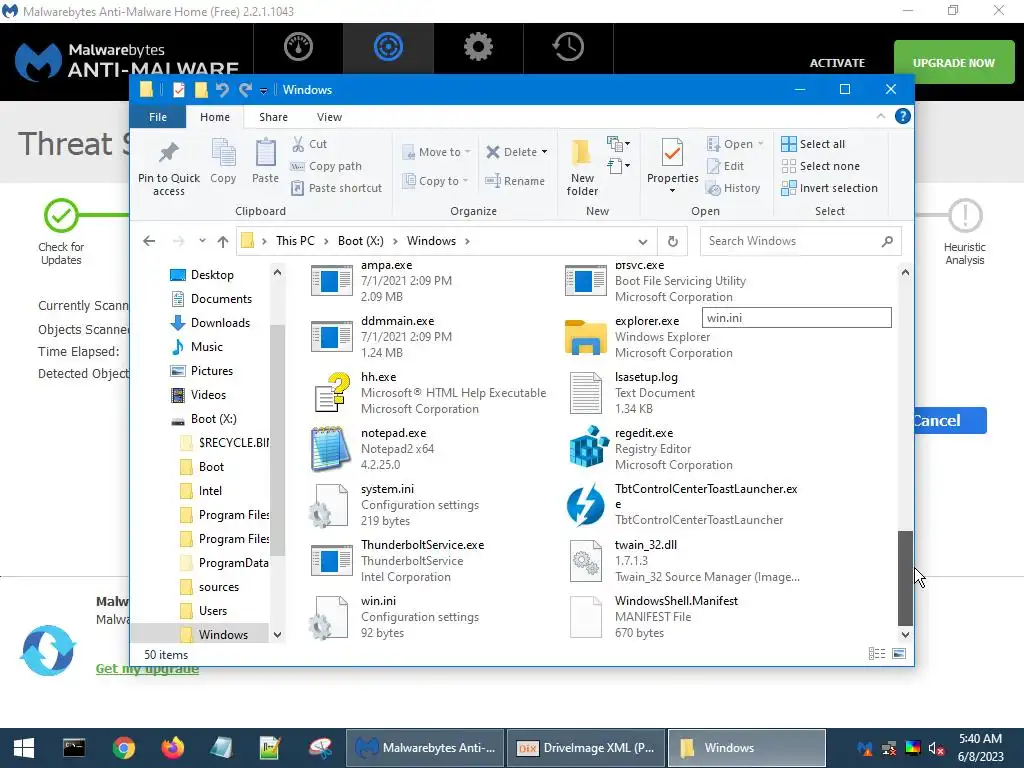The width and height of the screenshot is (1024, 768).
Task: Open the Windows Start button
Action: coord(24,748)
